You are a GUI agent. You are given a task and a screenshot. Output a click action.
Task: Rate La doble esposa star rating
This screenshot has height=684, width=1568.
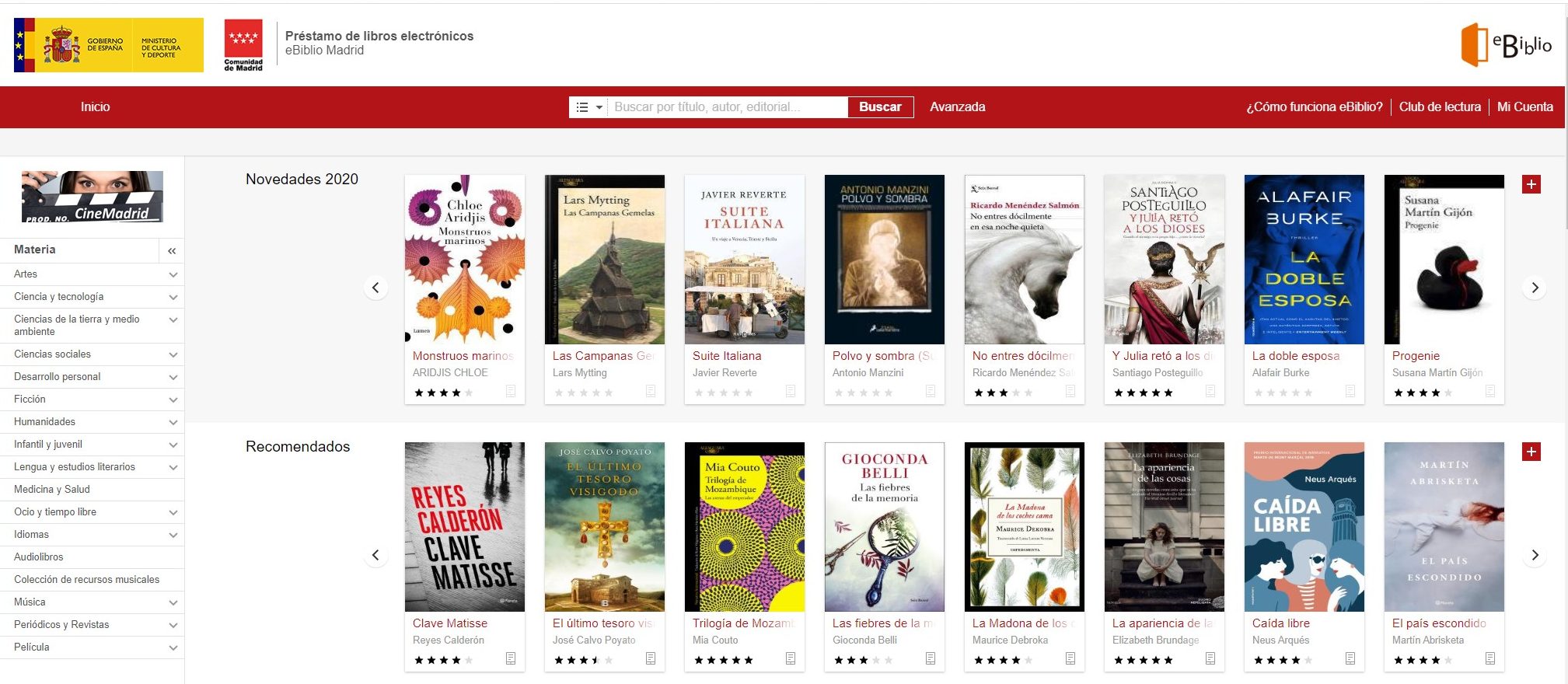pyautogui.click(x=1283, y=393)
